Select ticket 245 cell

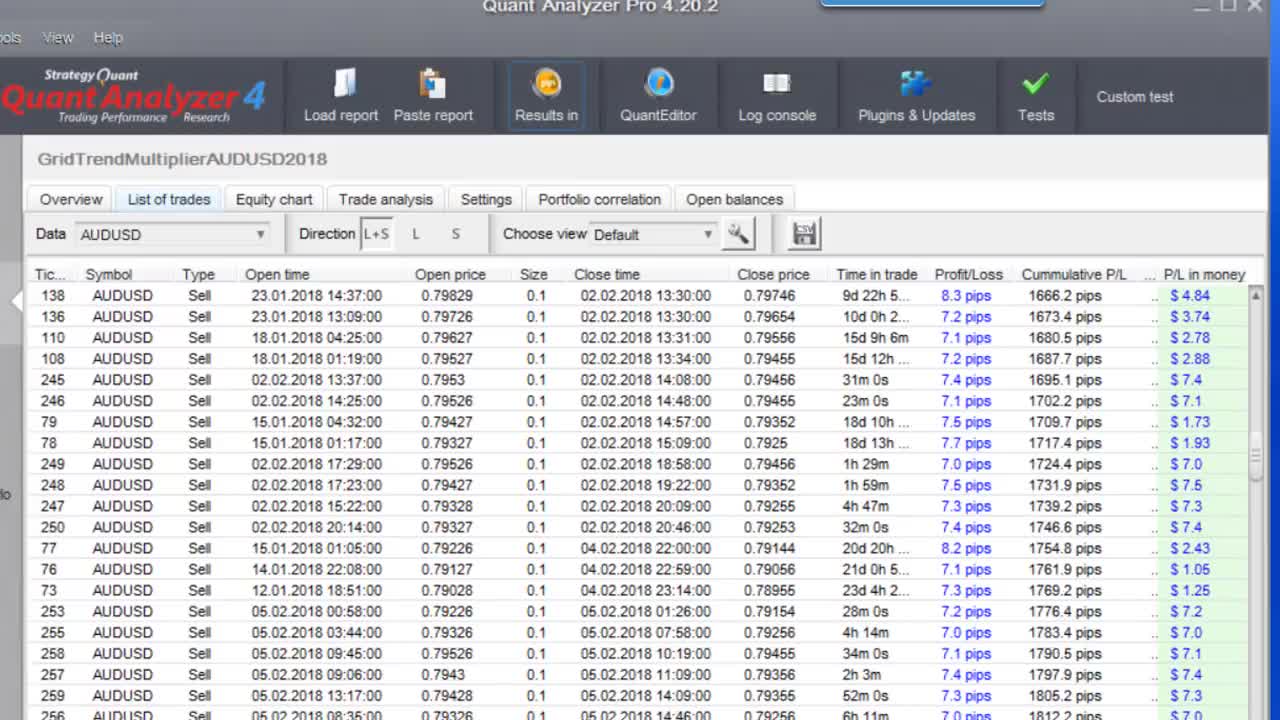[52, 380]
